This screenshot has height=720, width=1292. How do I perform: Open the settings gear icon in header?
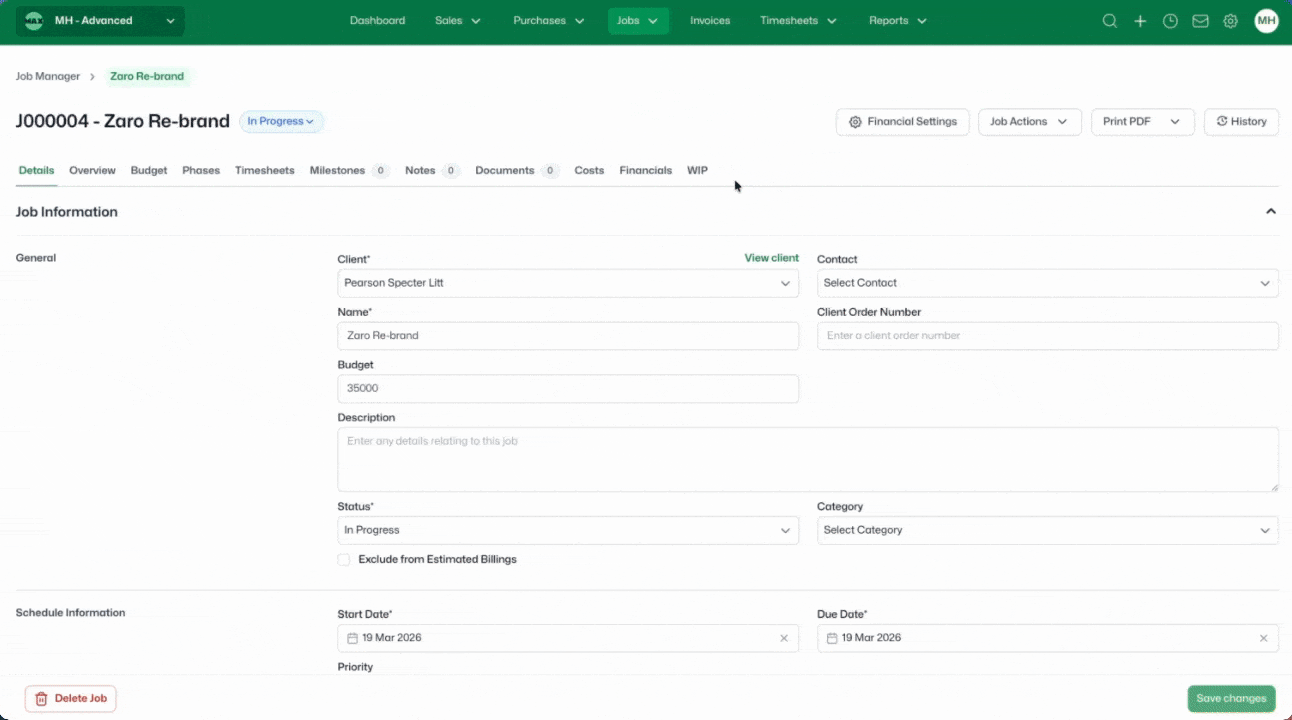point(1230,21)
